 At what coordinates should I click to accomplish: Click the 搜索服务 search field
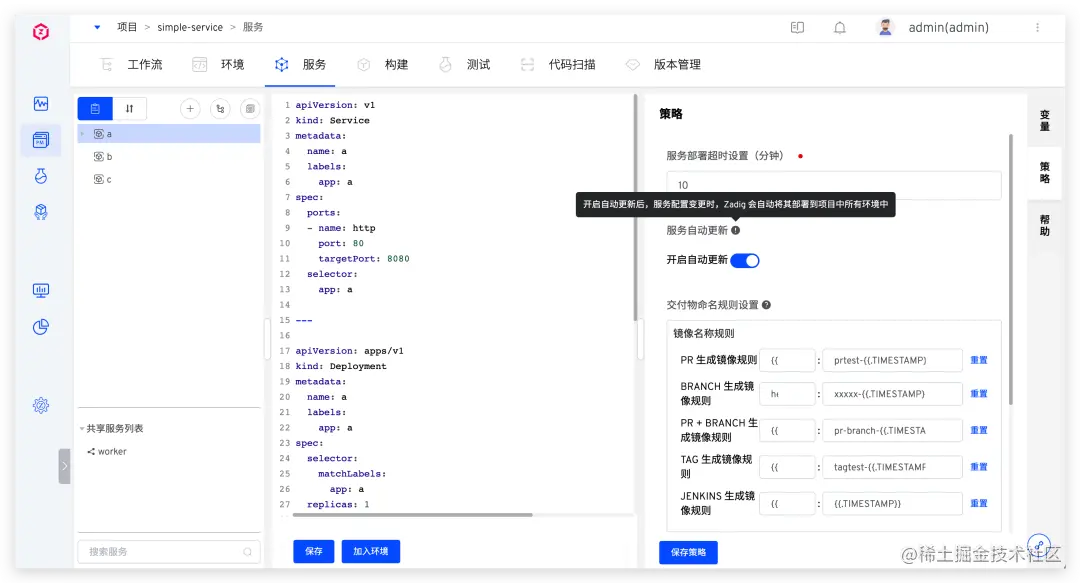(168, 551)
